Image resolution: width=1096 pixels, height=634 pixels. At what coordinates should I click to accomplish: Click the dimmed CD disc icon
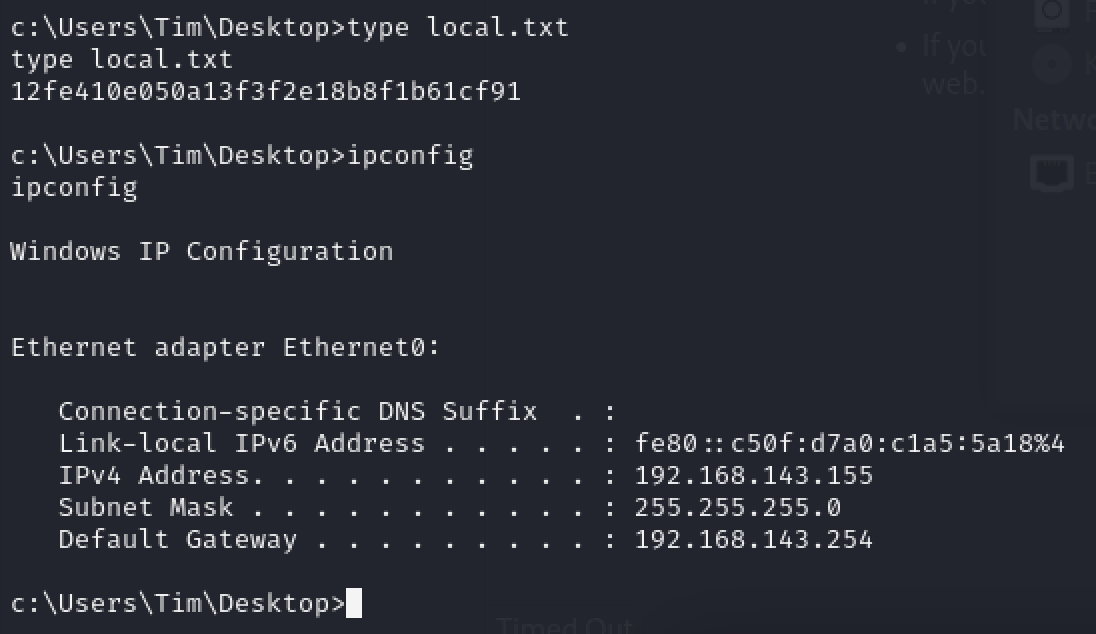coord(1051,64)
